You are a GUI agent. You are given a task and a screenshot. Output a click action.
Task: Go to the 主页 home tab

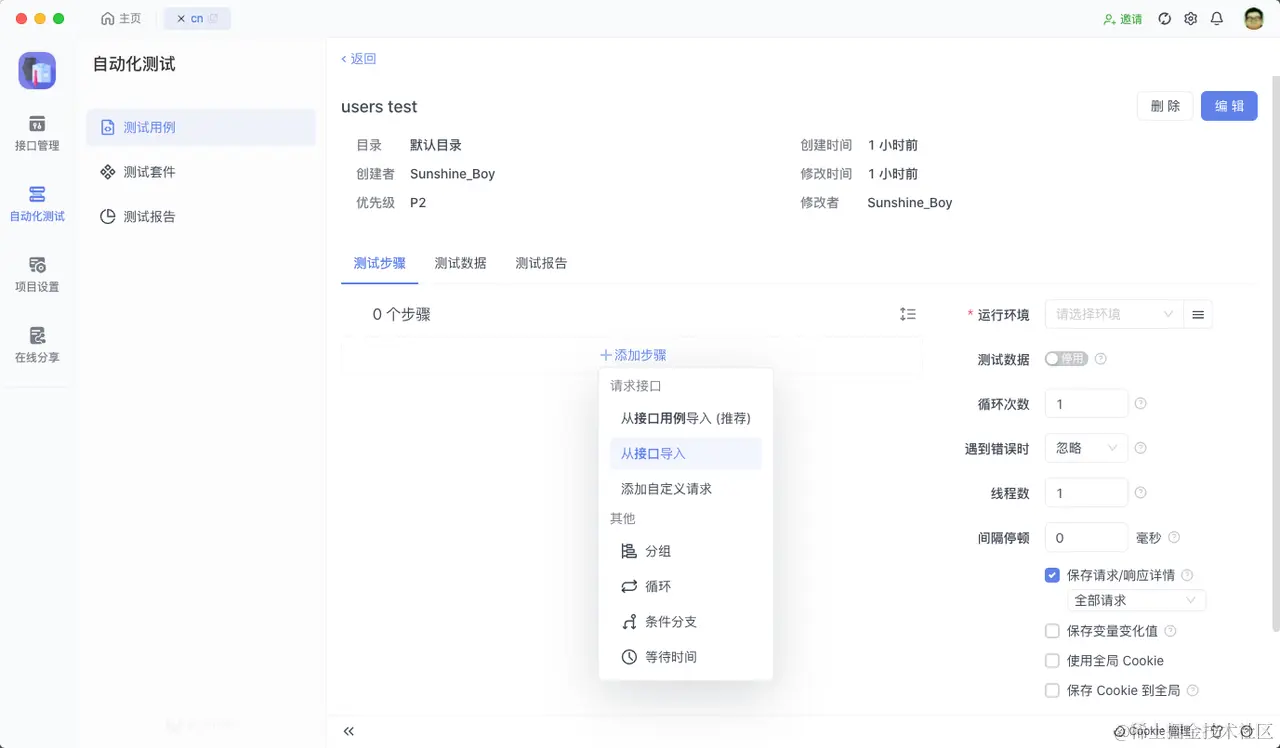(121, 19)
